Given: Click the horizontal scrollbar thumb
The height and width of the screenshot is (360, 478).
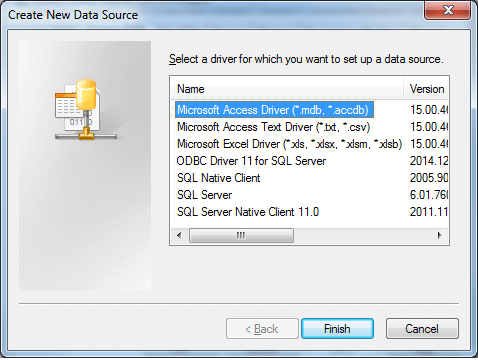Looking at the screenshot, I should 241,235.
